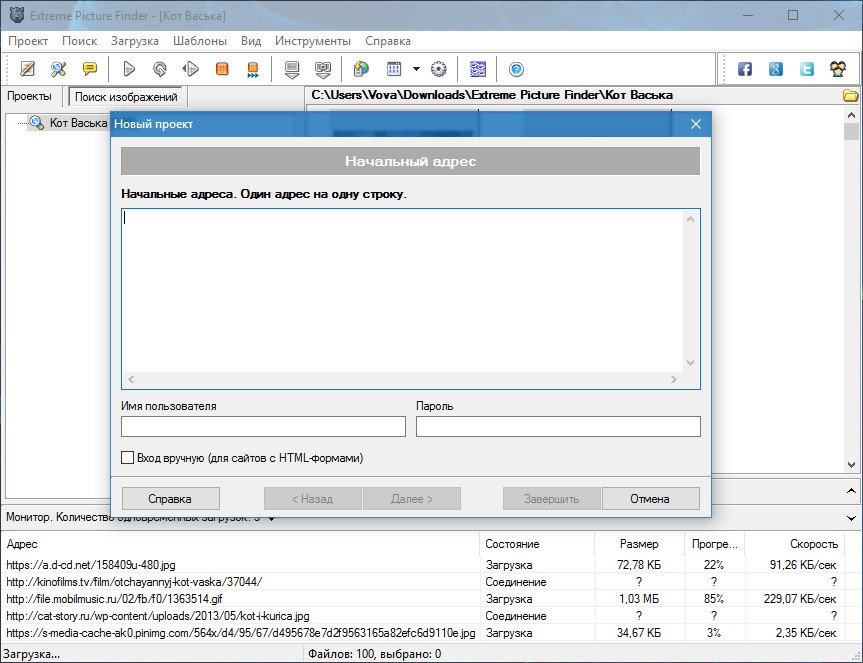The width and height of the screenshot is (863, 663).
Task: Switch to the Поиск изображений tab
Action: 126,97
